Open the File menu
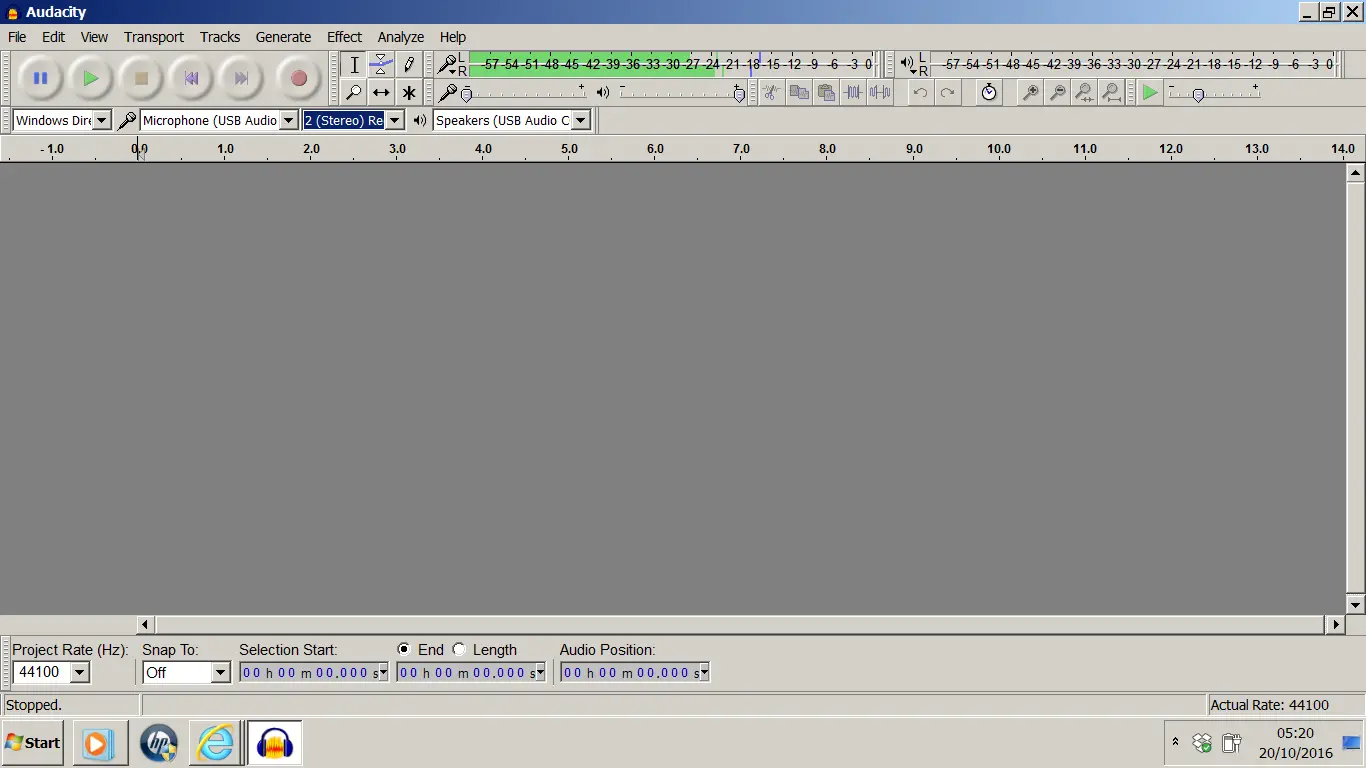 pos(17,37)
